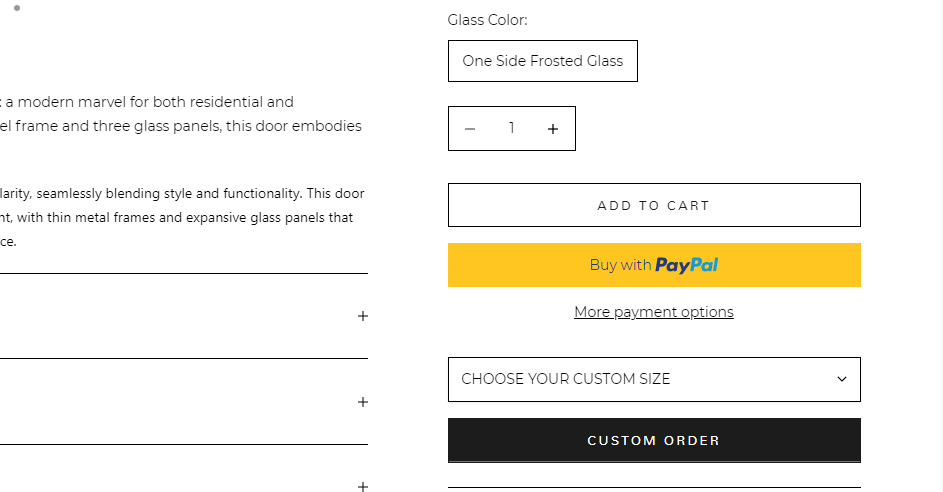Expand the third accordion section plus
The image size is (943, 492).
pyautogui.click(x=363, y=487)
